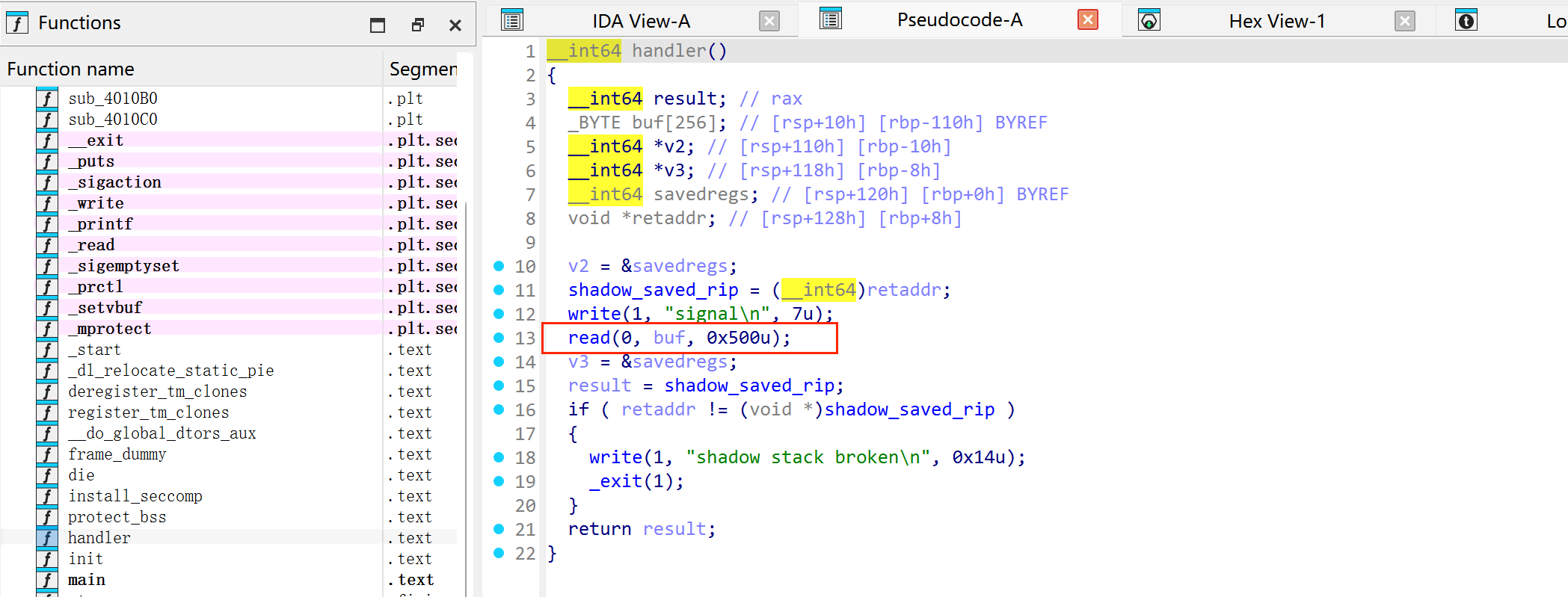This screenshot has width=1568, height=597.
Task: Toggle breakpoint dot on line 15
Action: 499,386
